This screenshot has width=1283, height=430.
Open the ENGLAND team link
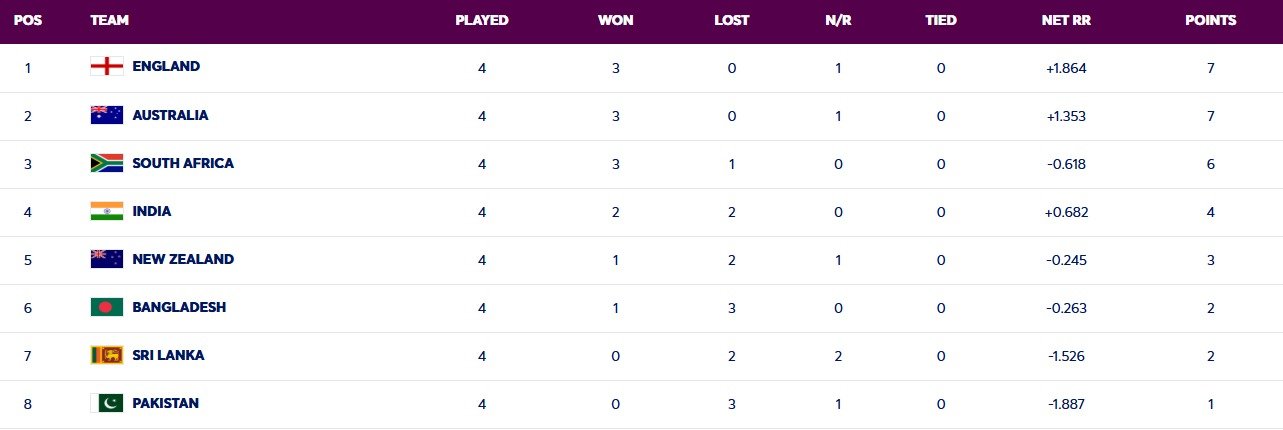[166, 67]
